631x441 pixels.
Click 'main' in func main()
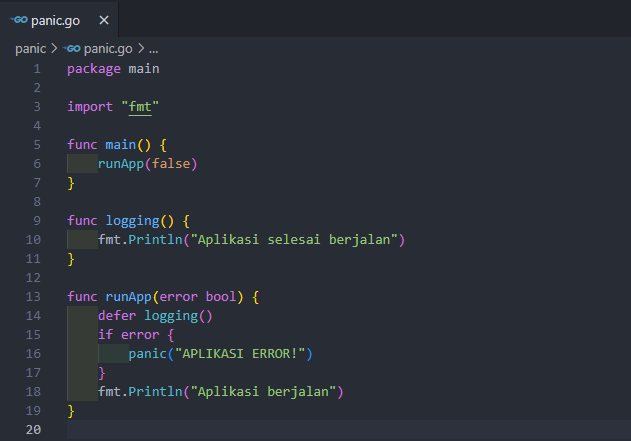coord(120,145)
